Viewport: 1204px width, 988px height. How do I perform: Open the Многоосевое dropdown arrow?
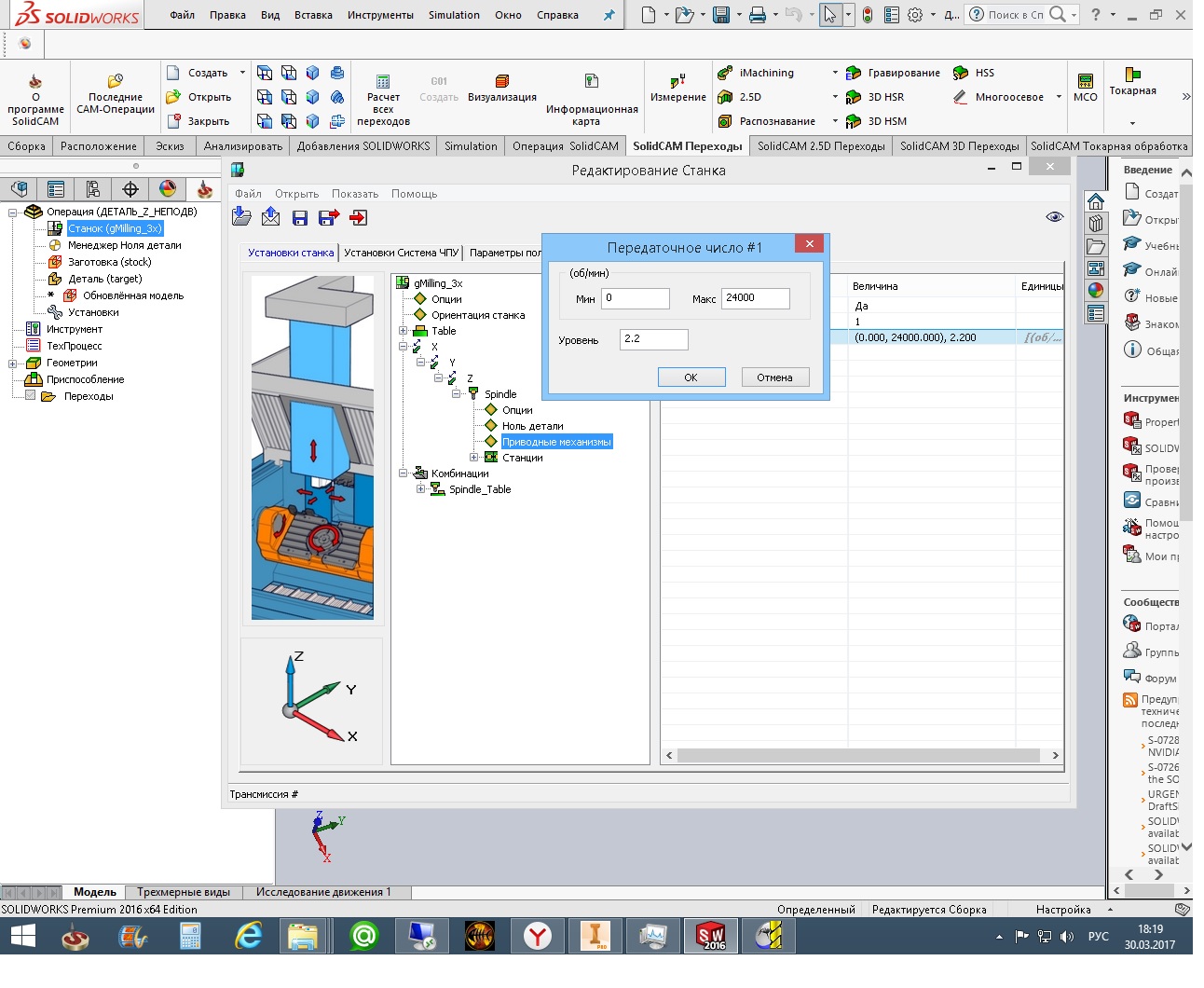point(1059,97)
